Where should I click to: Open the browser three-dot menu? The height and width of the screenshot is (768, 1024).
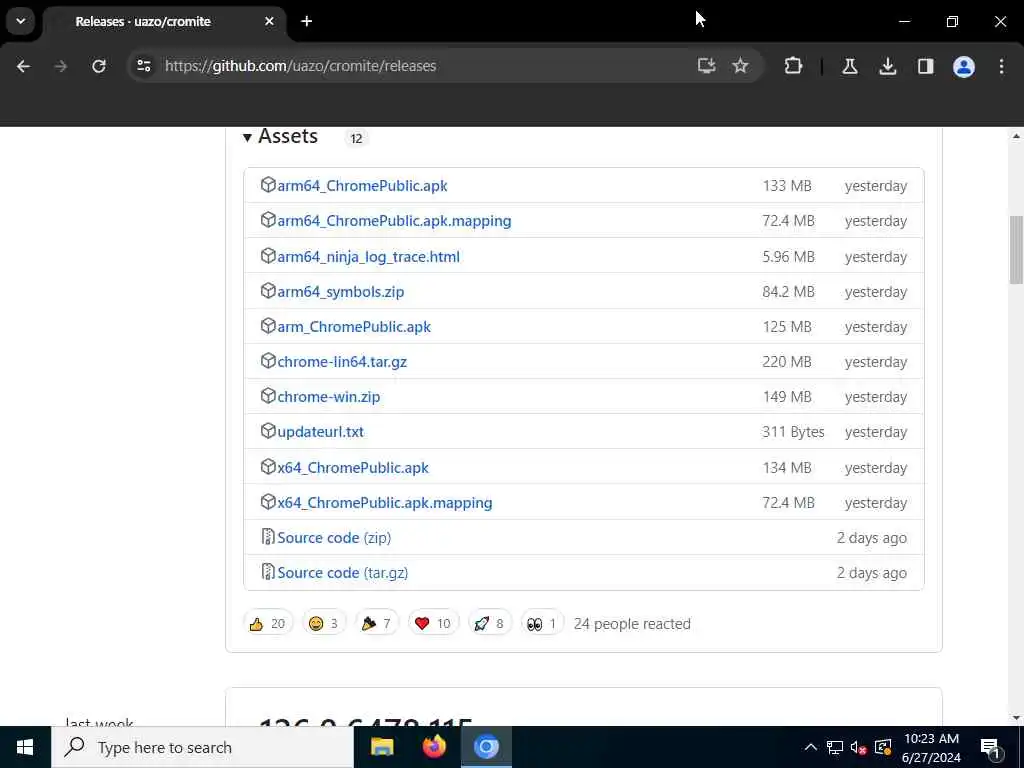coord(1001,66)
